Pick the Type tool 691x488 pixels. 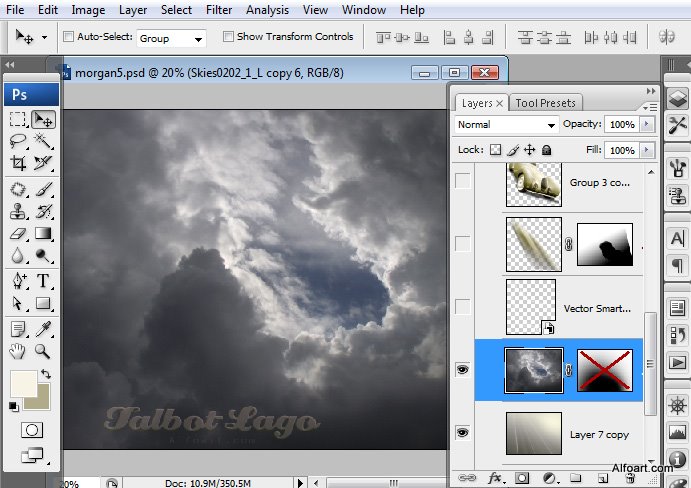[x=44, y=281]
